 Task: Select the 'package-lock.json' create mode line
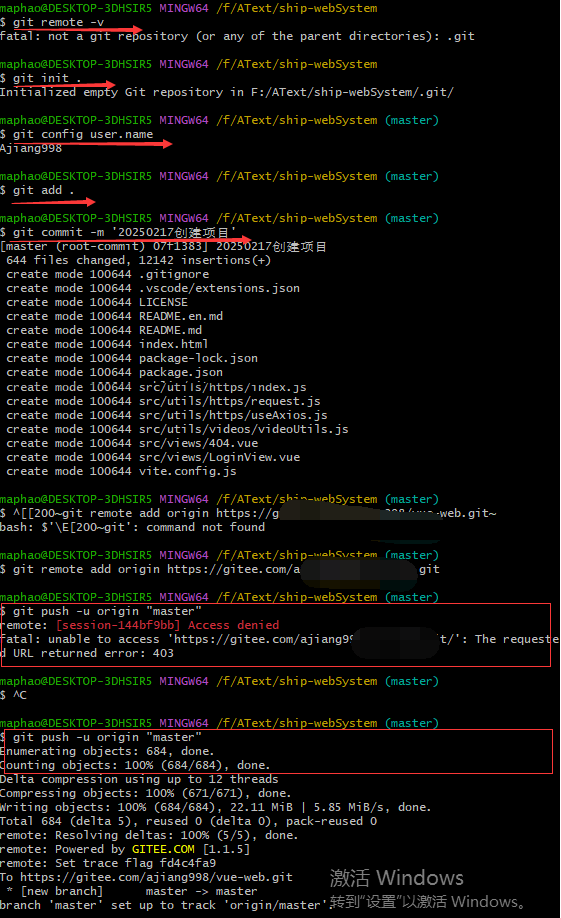(132, 358)
